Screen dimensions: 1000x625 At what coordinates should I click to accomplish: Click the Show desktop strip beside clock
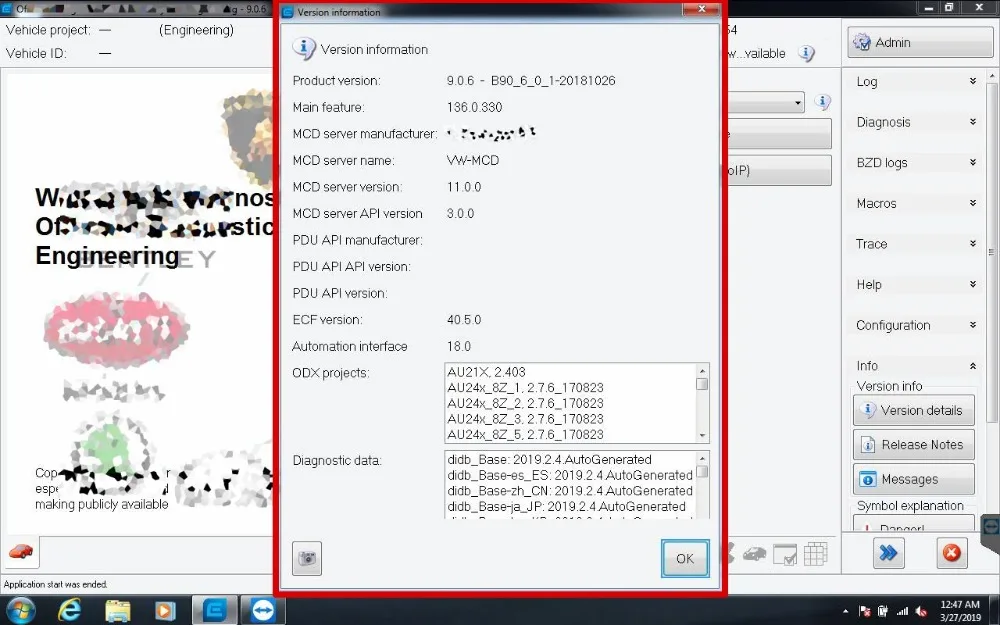click(996, 611)
